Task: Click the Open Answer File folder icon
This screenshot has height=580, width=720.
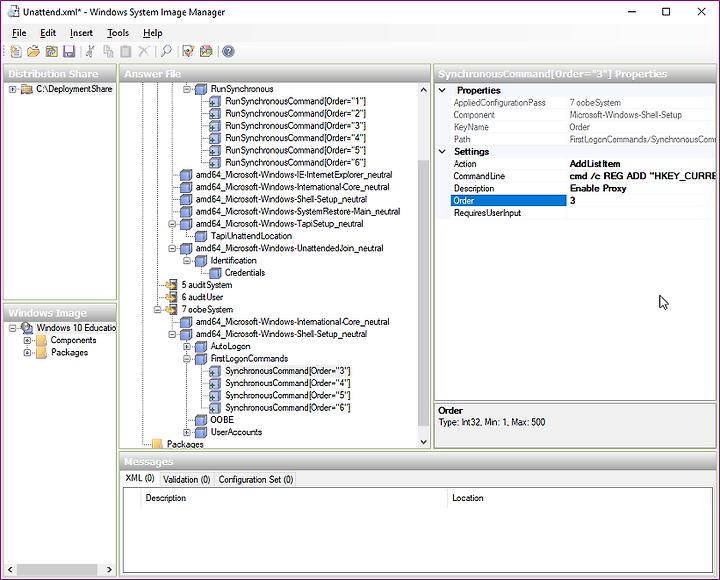Action: pyautogui.click(x=34, y=51)
